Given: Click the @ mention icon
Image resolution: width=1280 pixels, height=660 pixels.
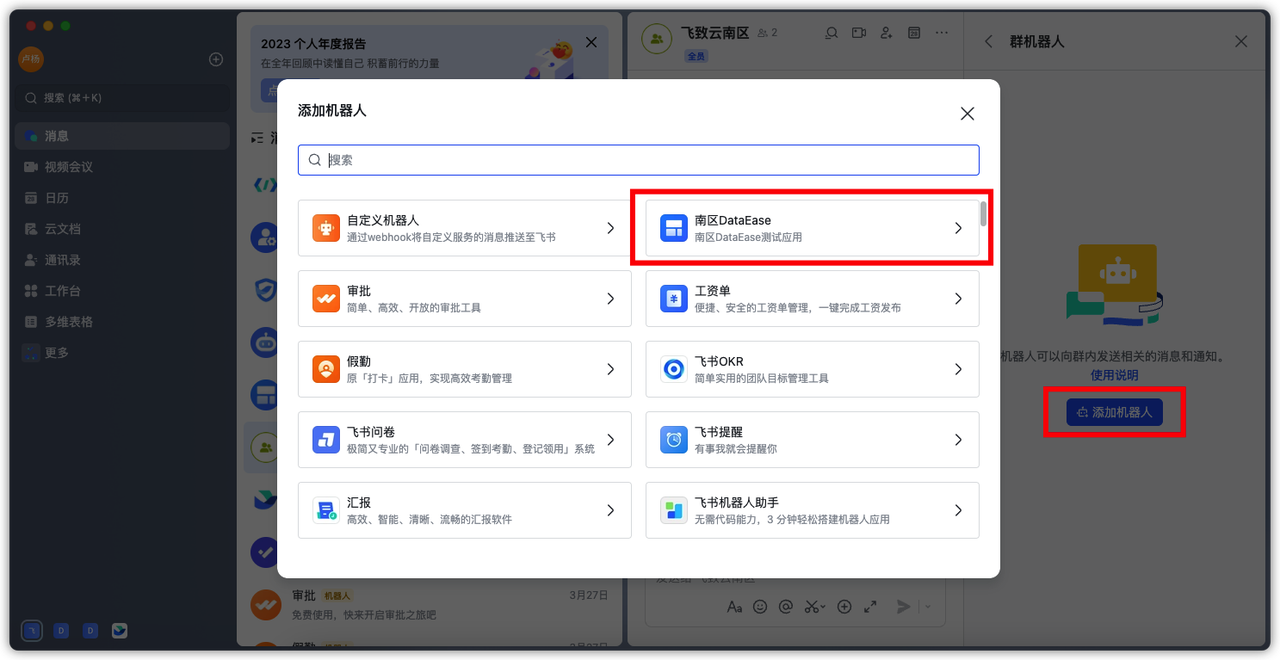Looking at the screenshot, I should click(786, 606).
